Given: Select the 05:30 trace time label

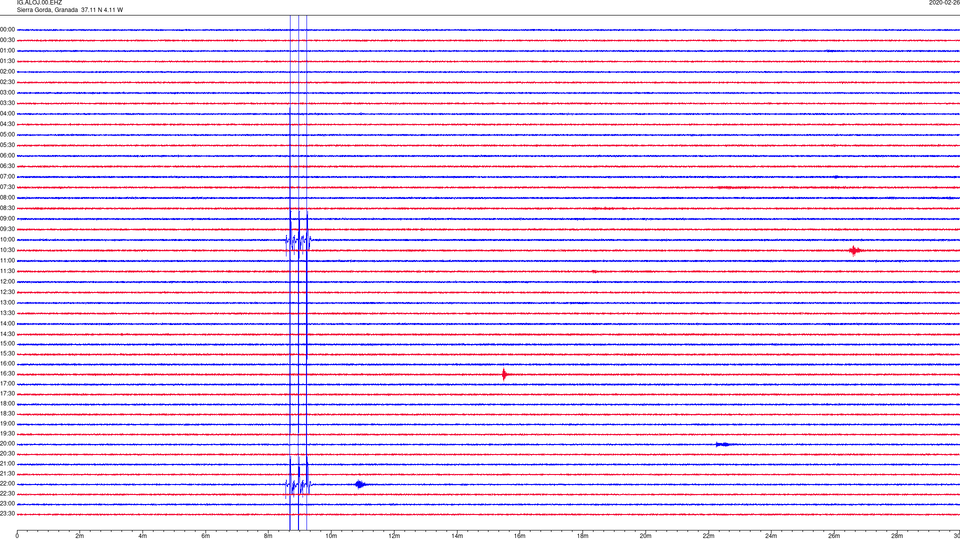Looking at the screenshot, I should coord(7,145).
